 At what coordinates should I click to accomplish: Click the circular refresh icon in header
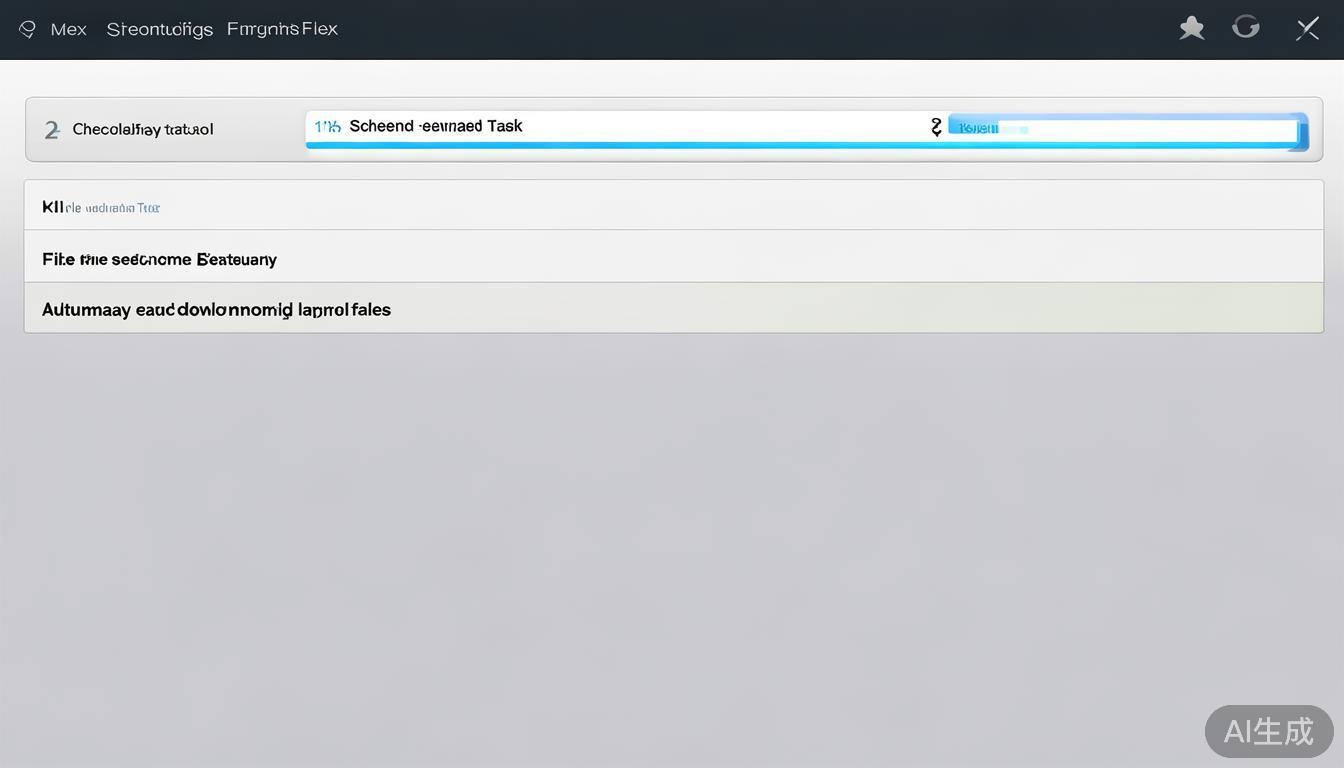point(1245,27)
